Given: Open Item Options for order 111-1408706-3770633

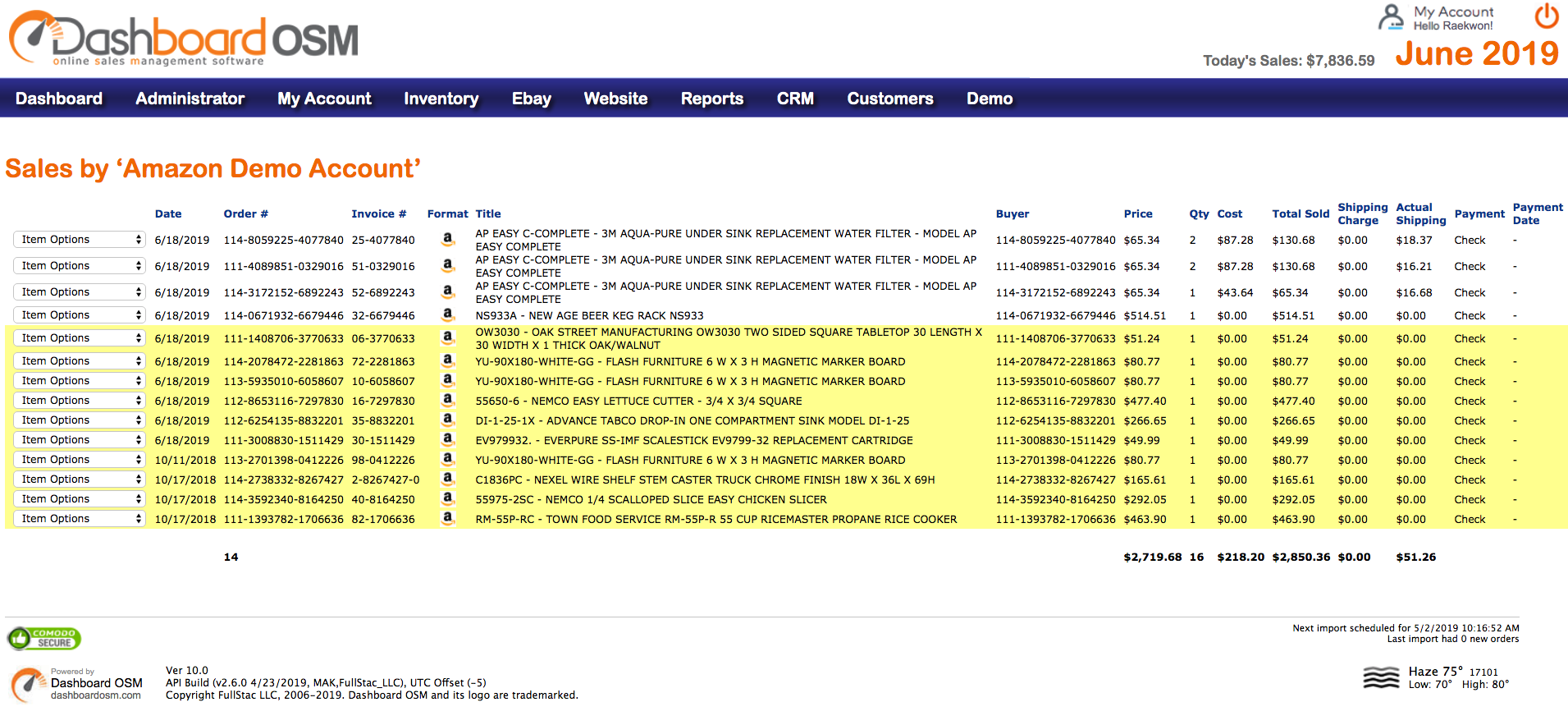Looking at the screenshot, I should (x=80, y=338).
